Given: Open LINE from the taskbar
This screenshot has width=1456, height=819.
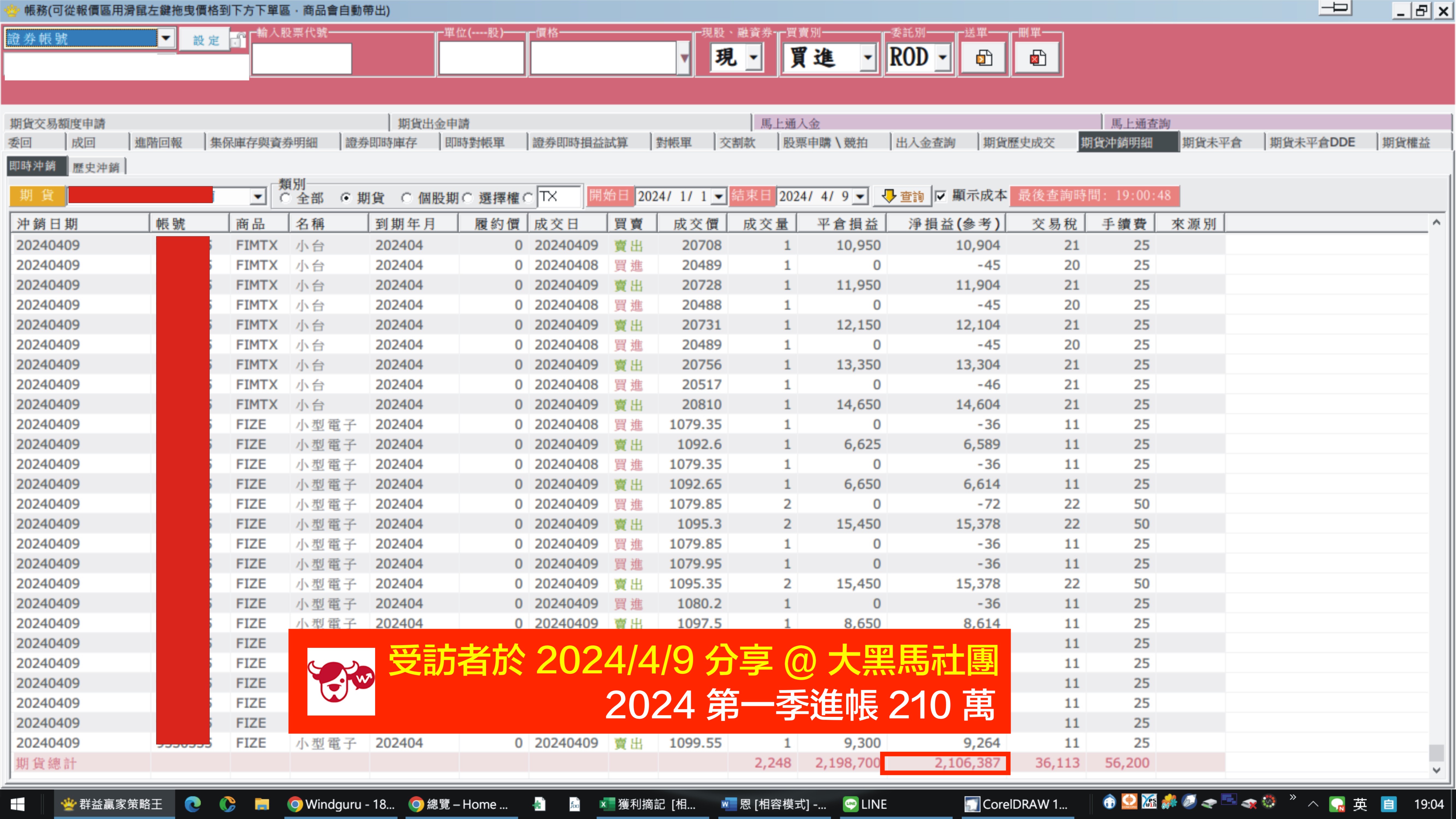Looking at the screenshot, I should point(864,804).
